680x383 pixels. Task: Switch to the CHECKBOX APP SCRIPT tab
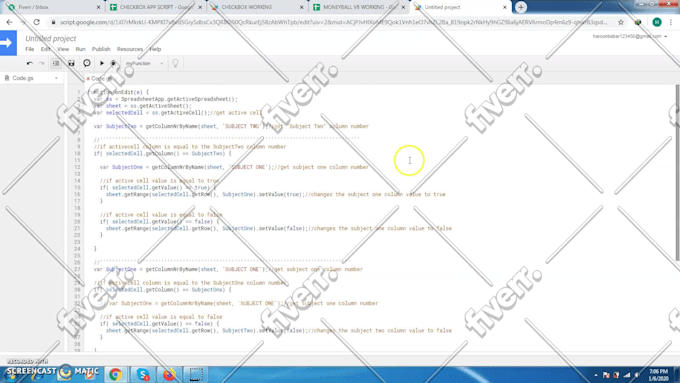point(155,7)
